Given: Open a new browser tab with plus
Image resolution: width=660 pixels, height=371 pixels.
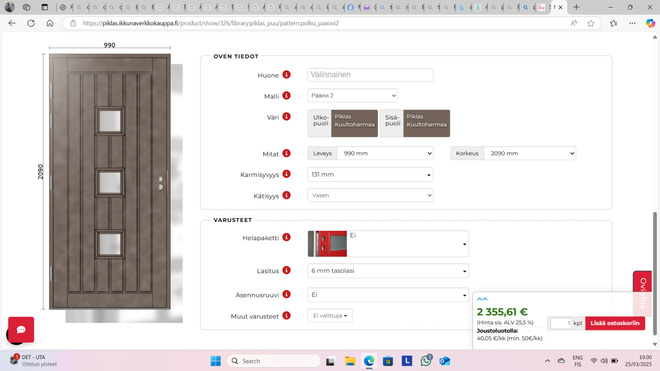Looking at the screenshot, I should click(x=576, y=7).
